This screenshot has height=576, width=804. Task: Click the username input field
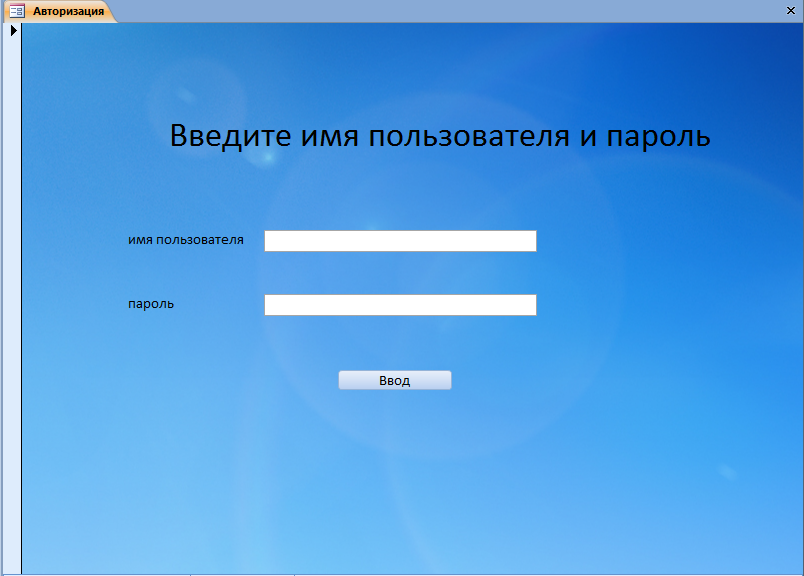coord(400,241)
